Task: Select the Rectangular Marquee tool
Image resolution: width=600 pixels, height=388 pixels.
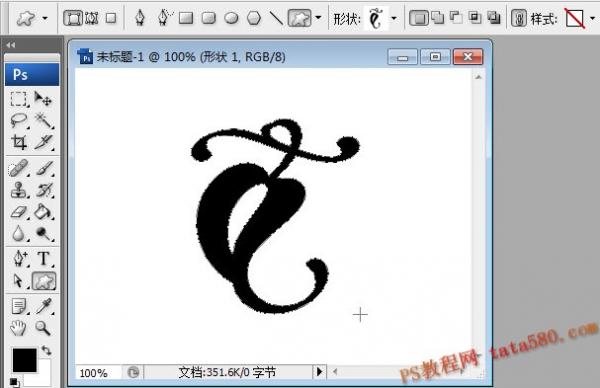Action: [x=18, y=99]
